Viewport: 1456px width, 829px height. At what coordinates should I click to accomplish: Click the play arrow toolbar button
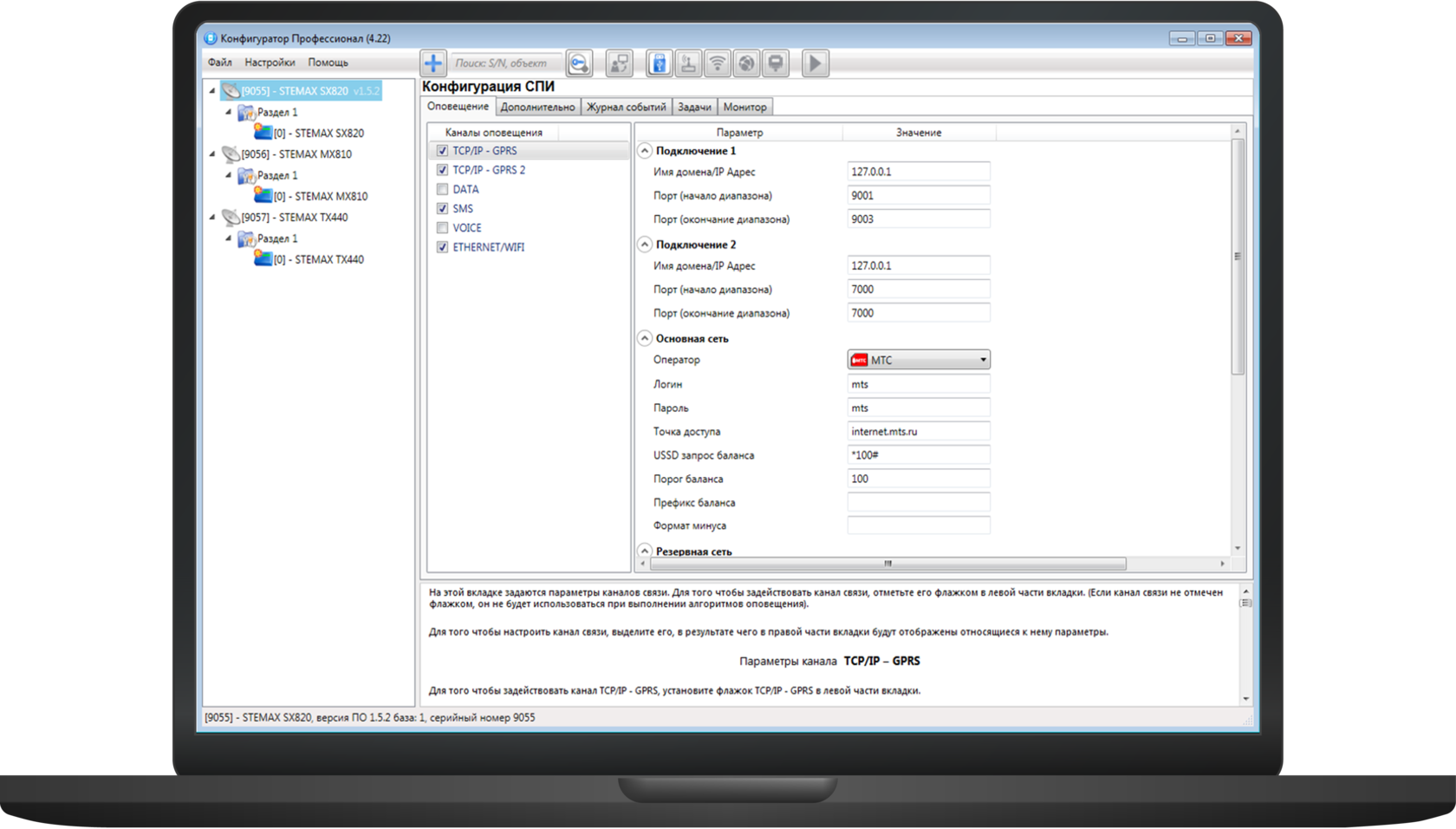click(815, 63)
